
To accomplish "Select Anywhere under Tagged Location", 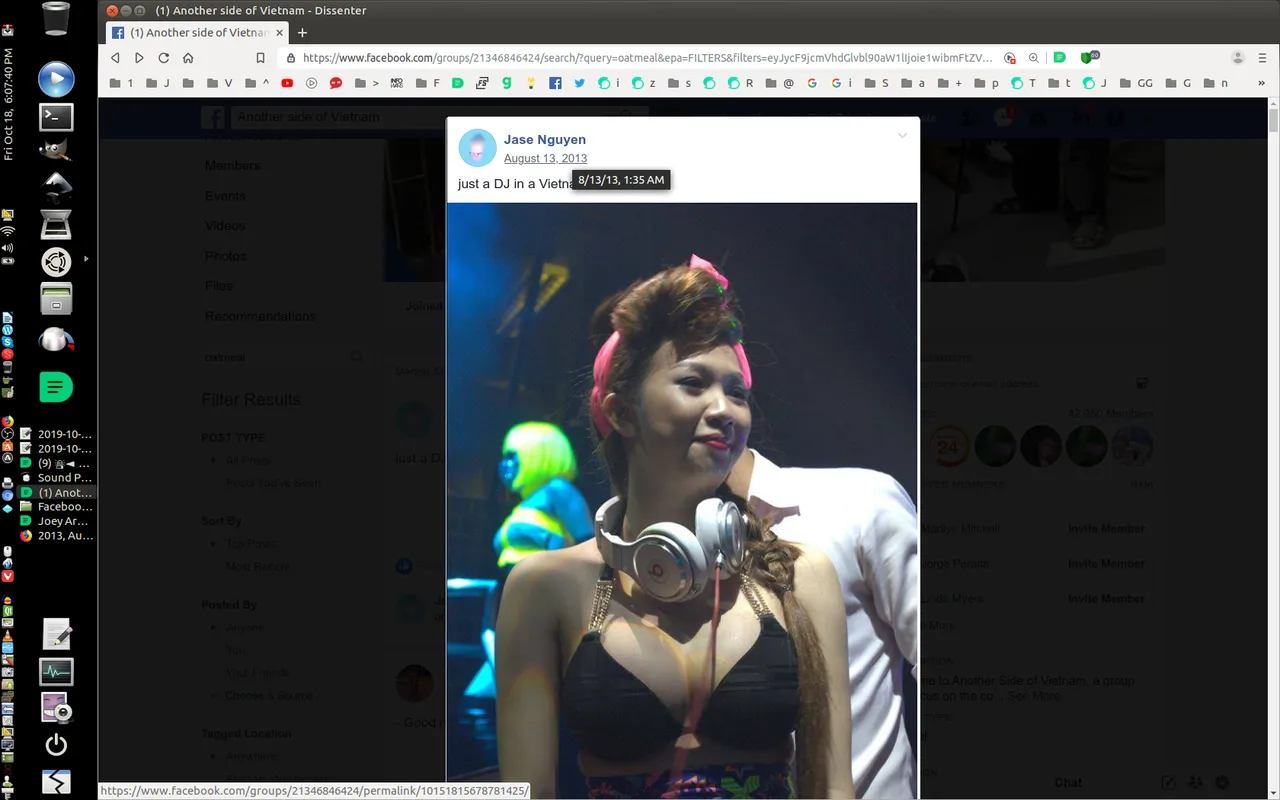I will [x=251, y=756].
